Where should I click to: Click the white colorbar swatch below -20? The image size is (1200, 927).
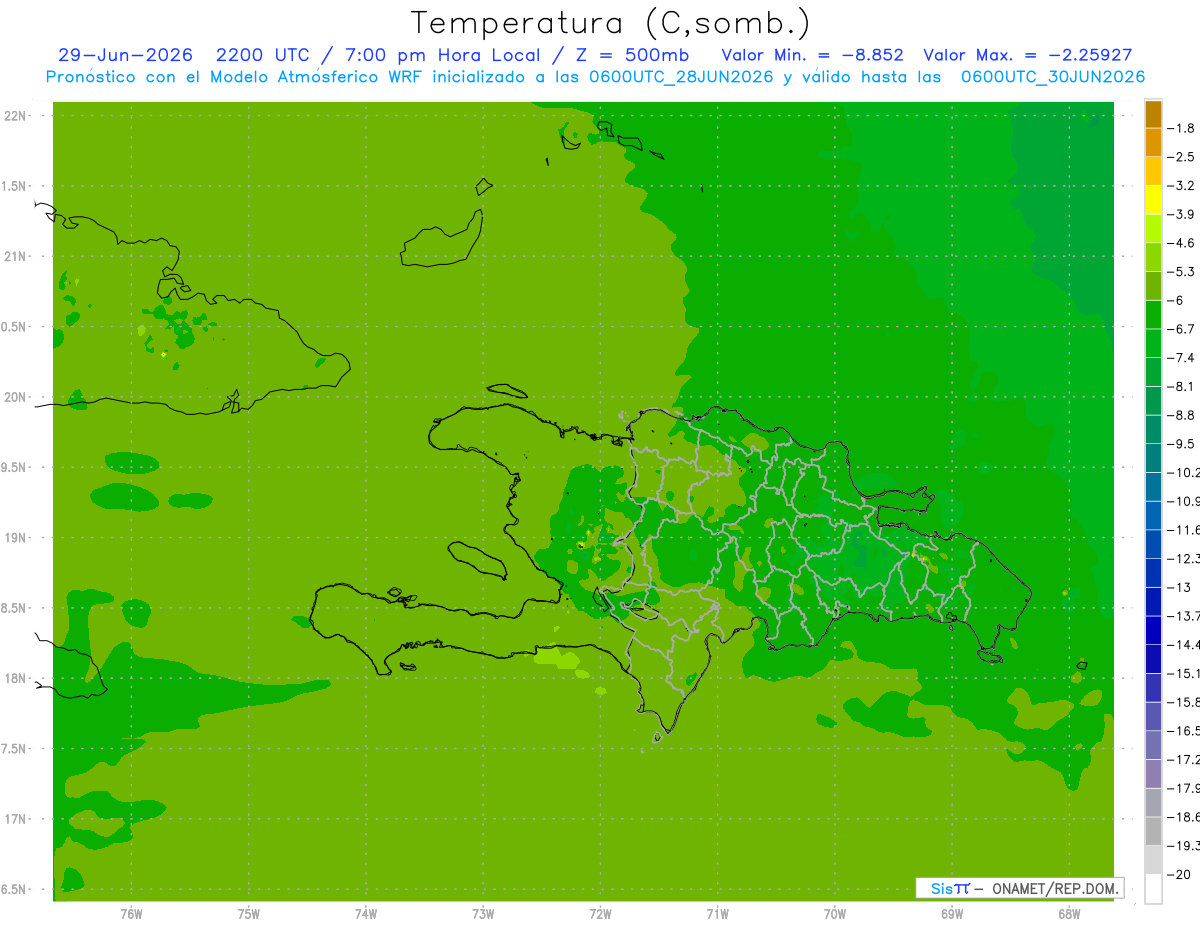(x=1153, y=889)
